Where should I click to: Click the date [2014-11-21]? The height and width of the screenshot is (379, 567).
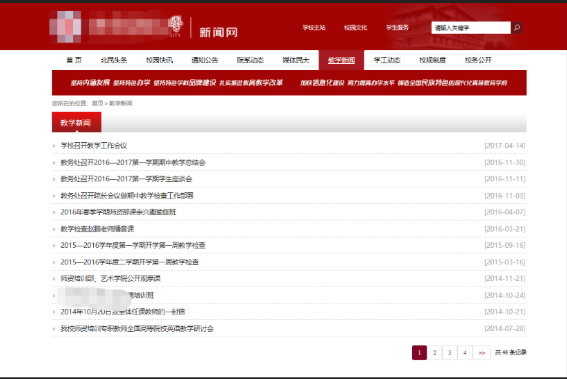tap(505, 278)
